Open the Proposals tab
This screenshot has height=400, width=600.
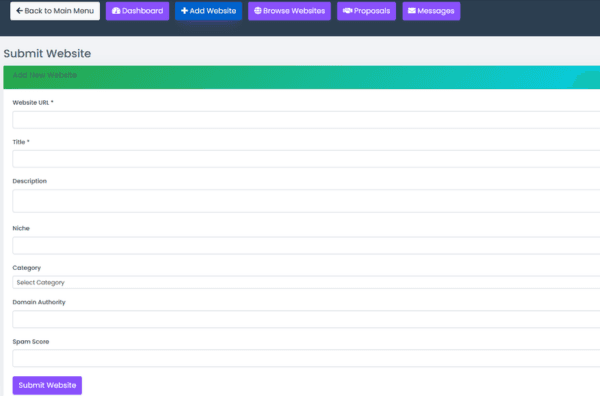pos(366,11)
